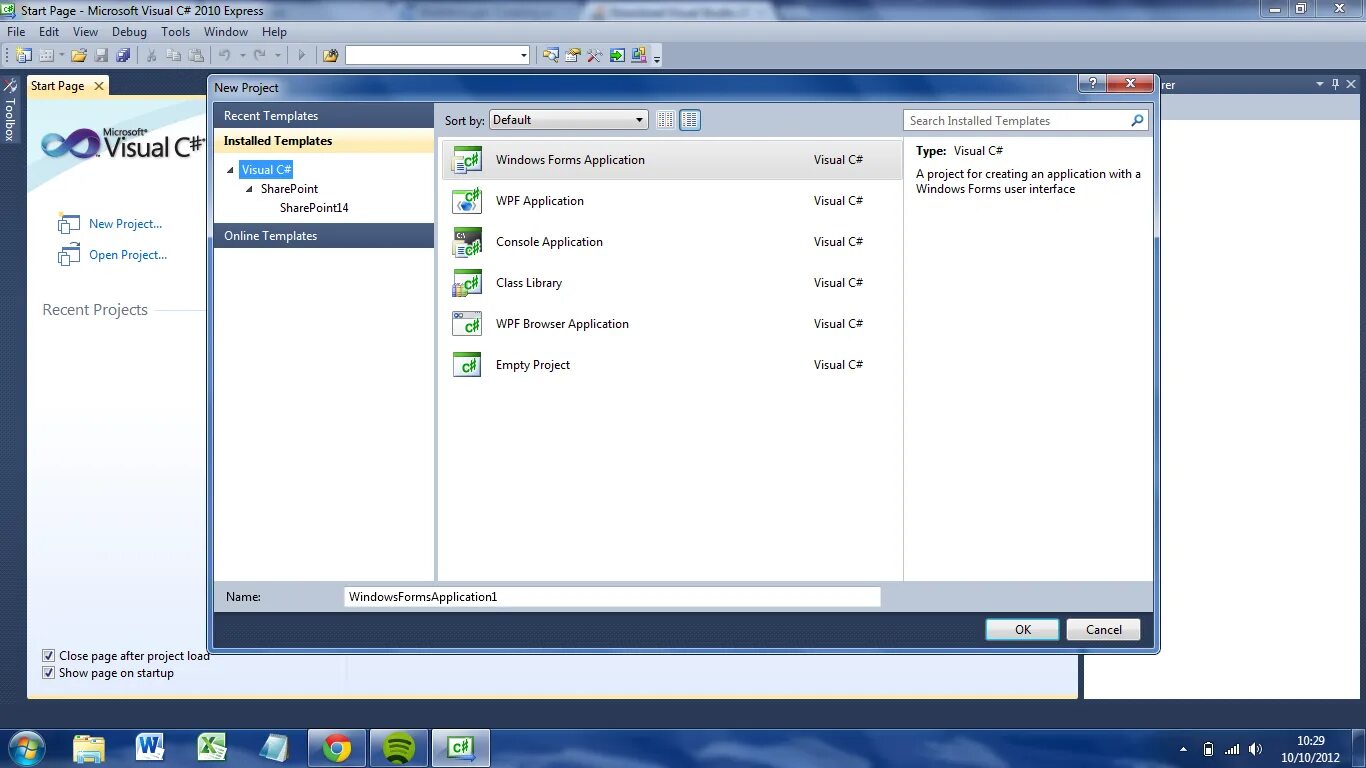Open Spotify from the taskbar
The height and width of the screenshot is (768, 1366).
(x=399, y=748)
